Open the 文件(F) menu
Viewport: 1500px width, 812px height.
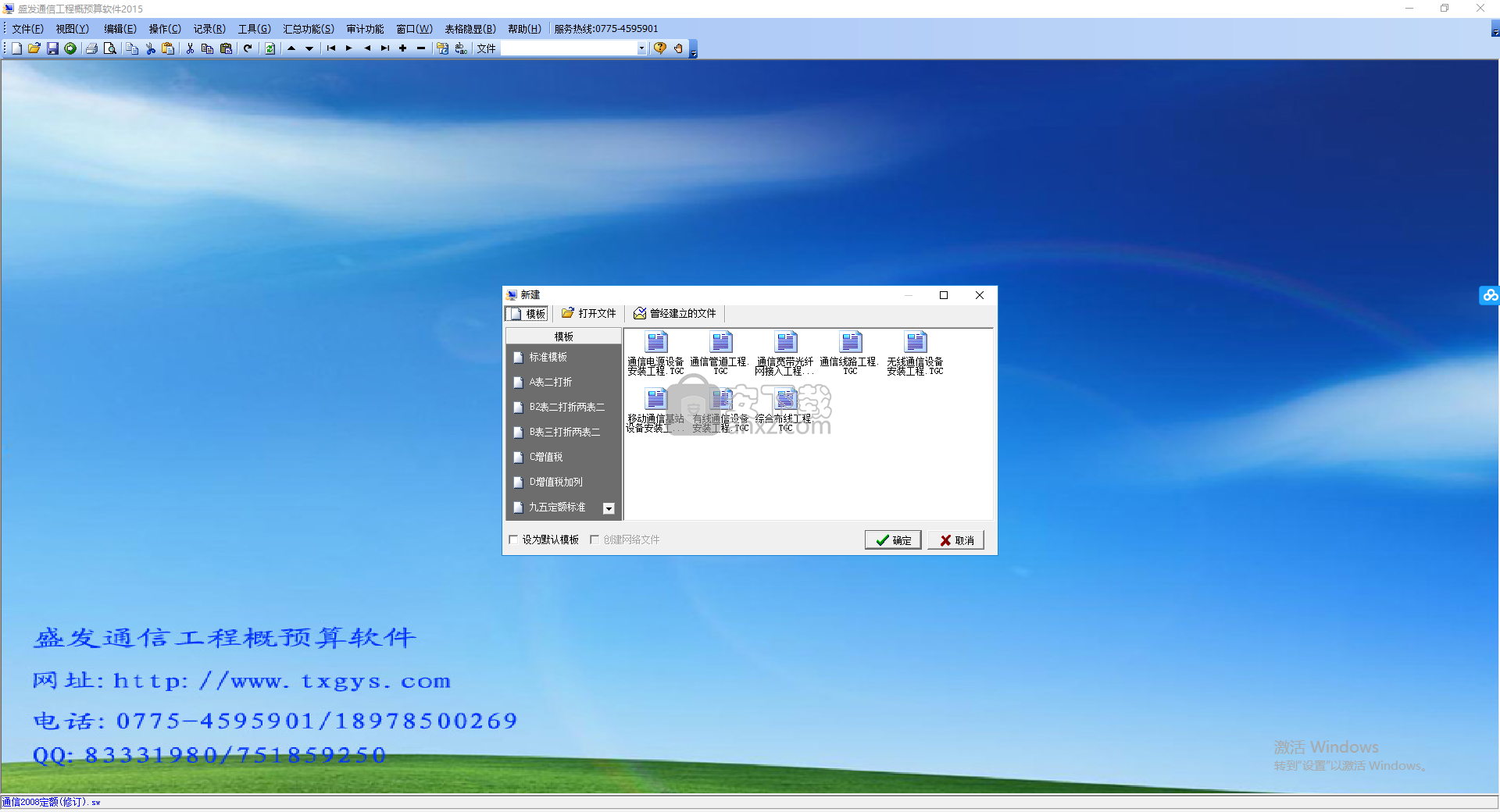[x=28, y=29]
